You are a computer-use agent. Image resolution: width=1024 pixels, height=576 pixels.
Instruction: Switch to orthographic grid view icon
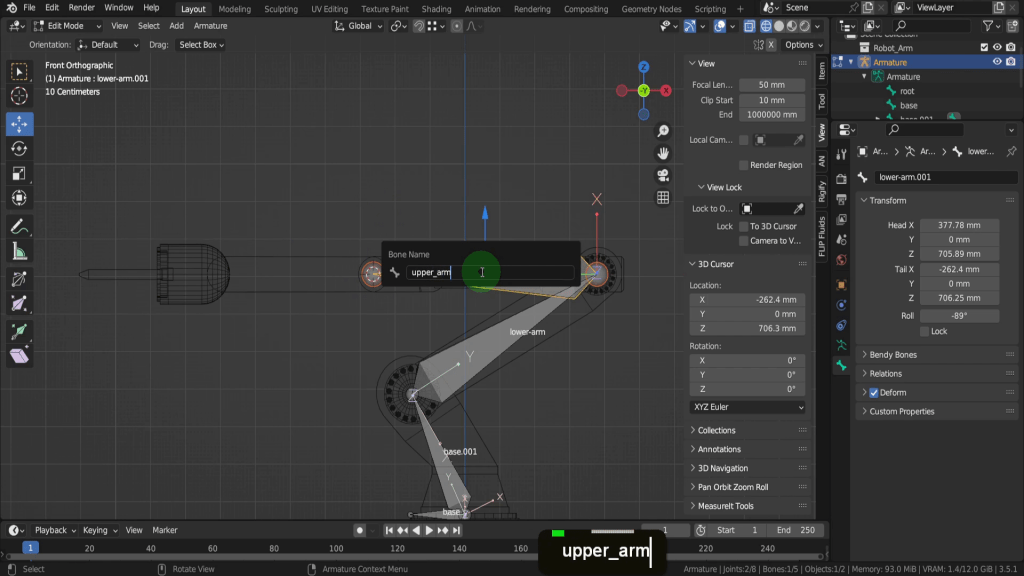(x=663, y=198)
